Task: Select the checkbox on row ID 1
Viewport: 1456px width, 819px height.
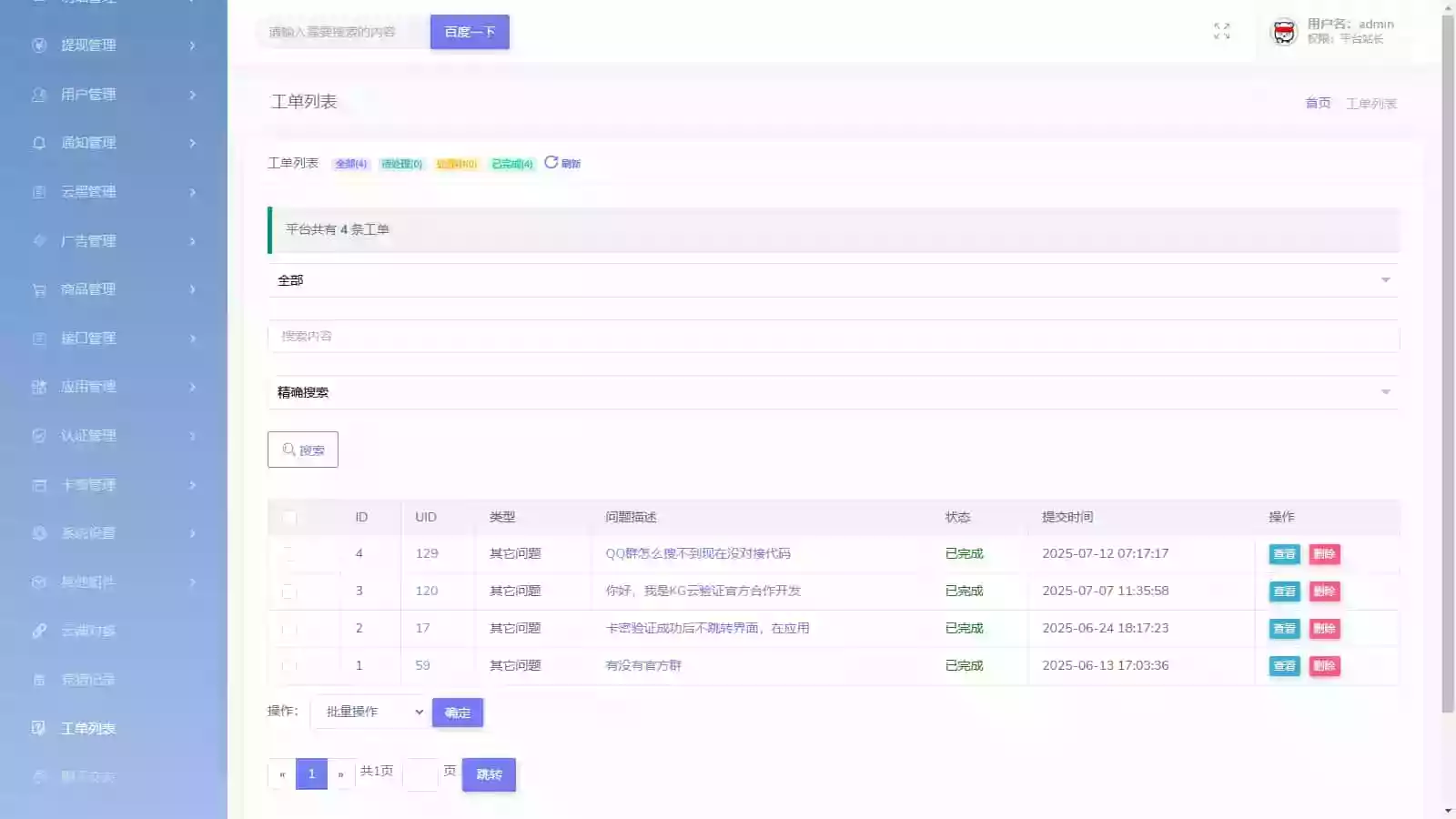Action: coord(289,665)
